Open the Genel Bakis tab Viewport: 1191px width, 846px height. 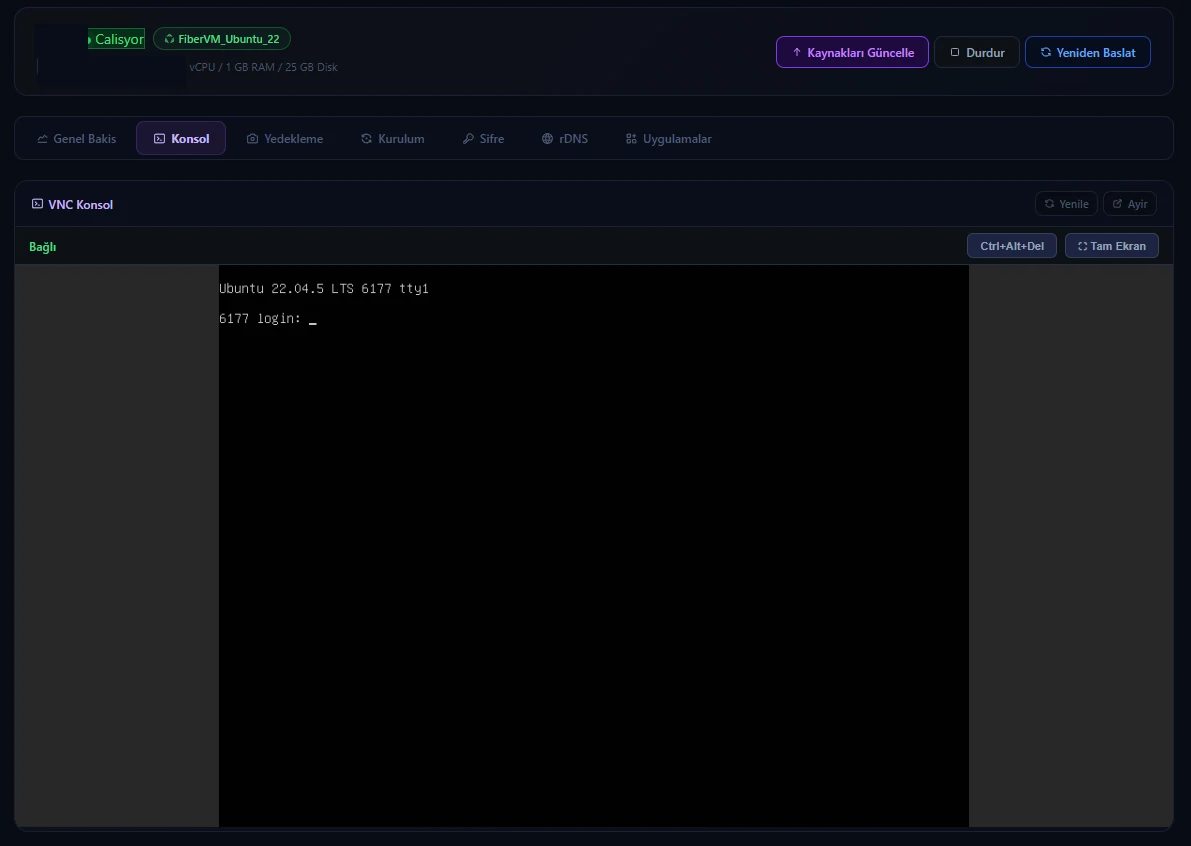(x=77, y=139)
